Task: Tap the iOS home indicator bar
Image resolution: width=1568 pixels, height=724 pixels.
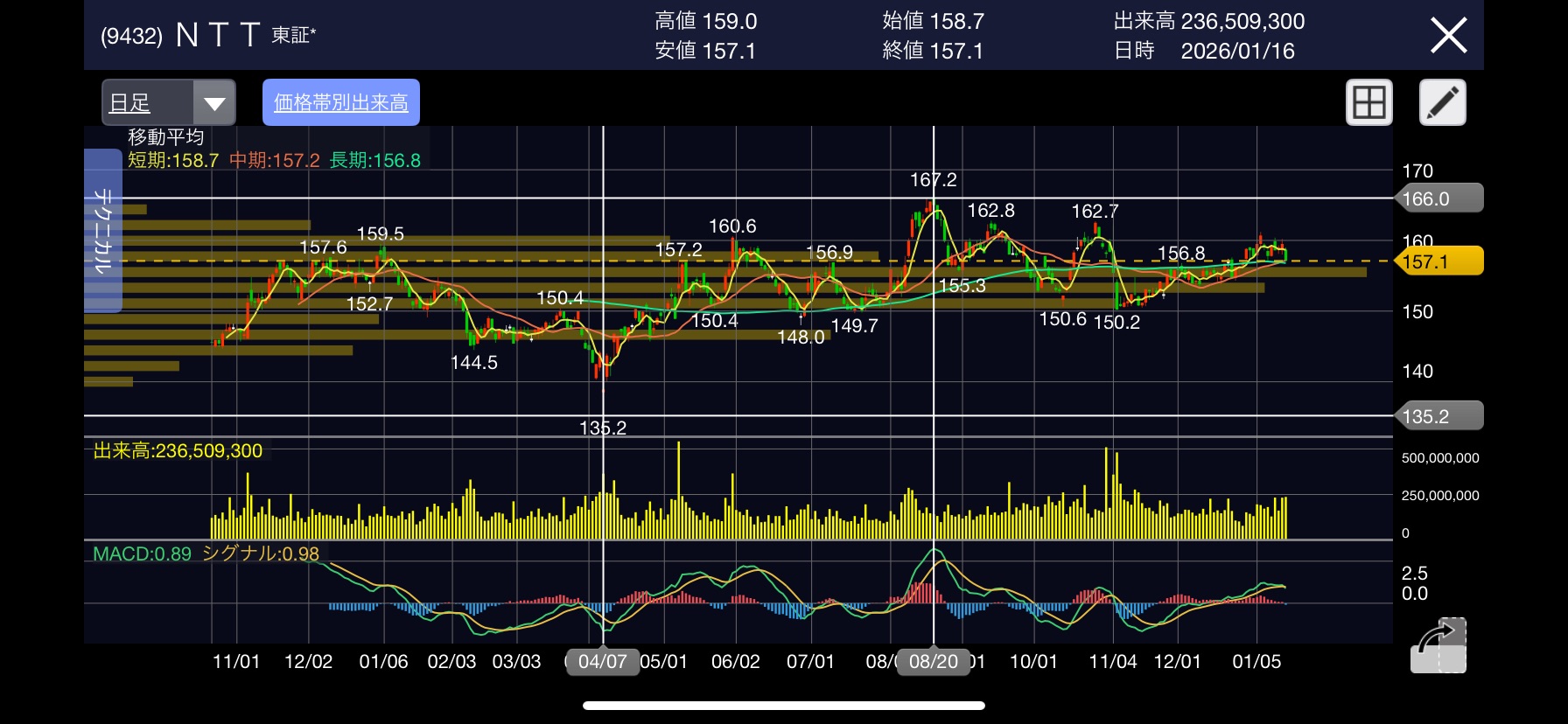Action: [x=784, y=706]
